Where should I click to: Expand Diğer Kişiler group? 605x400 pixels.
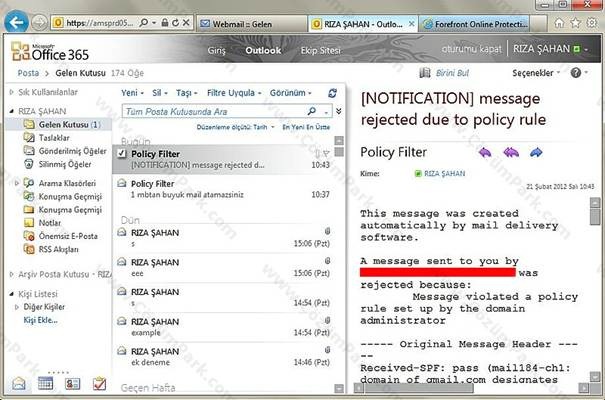(x=17, y=307)
